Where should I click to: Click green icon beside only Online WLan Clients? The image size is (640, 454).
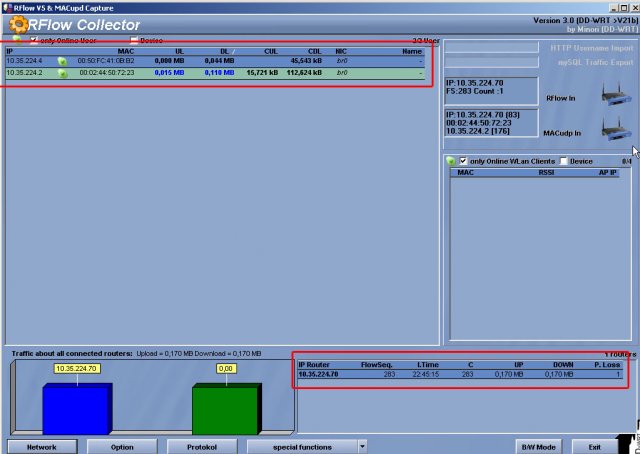451,161
